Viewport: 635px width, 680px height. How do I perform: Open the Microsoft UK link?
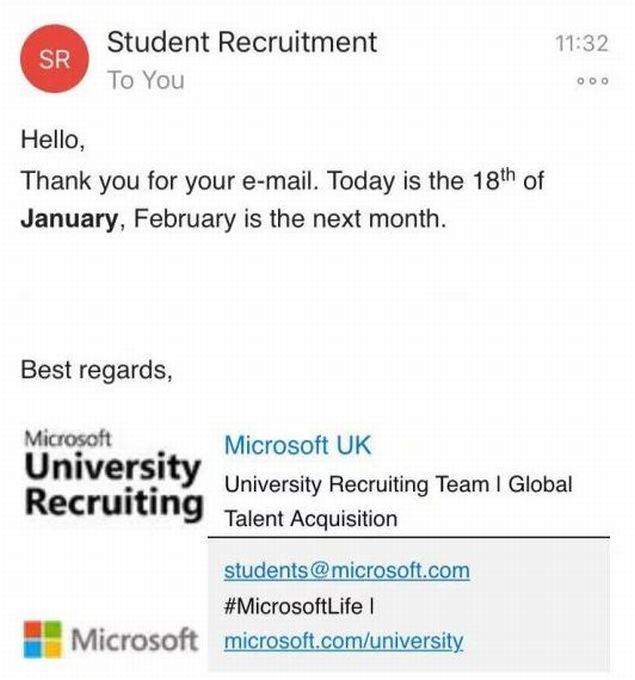(297, 445)
